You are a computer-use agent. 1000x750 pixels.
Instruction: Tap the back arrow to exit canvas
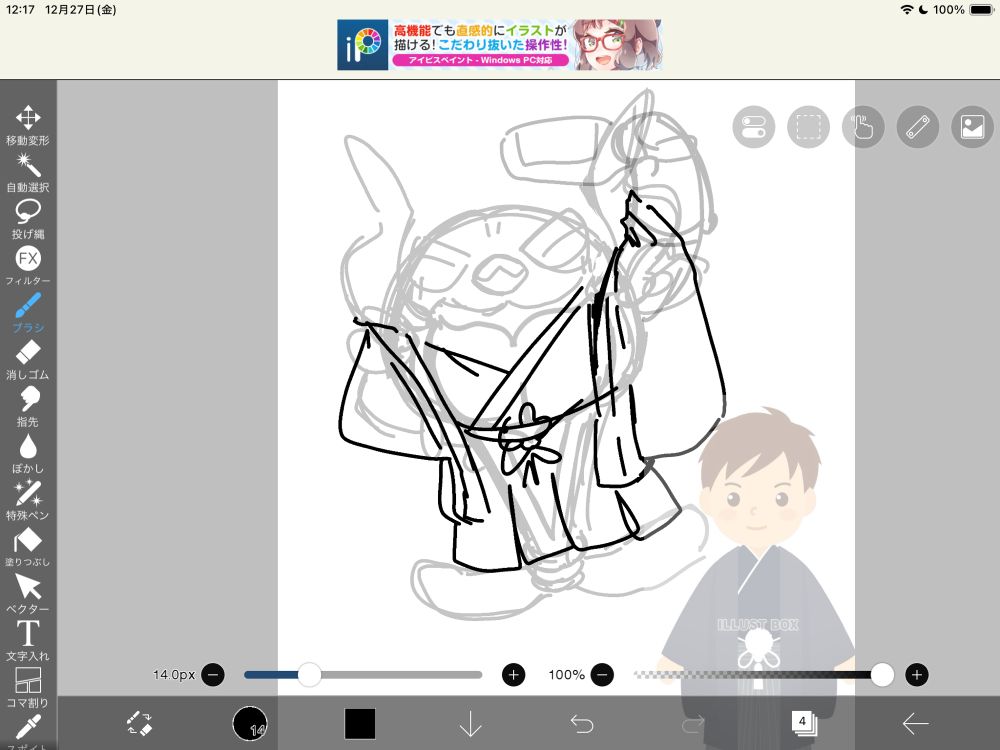tap(915, 724)
